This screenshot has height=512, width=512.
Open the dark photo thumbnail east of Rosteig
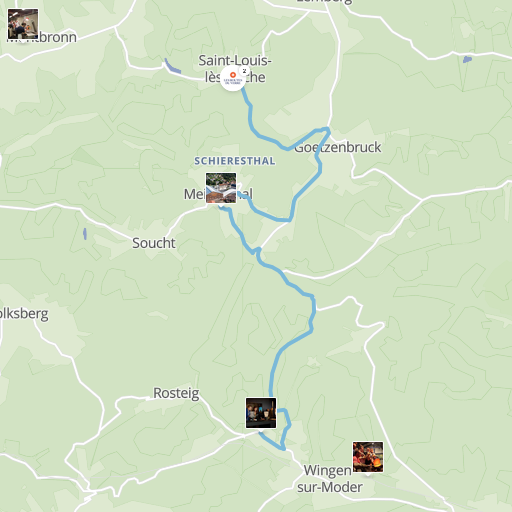(x=261, y=413)
